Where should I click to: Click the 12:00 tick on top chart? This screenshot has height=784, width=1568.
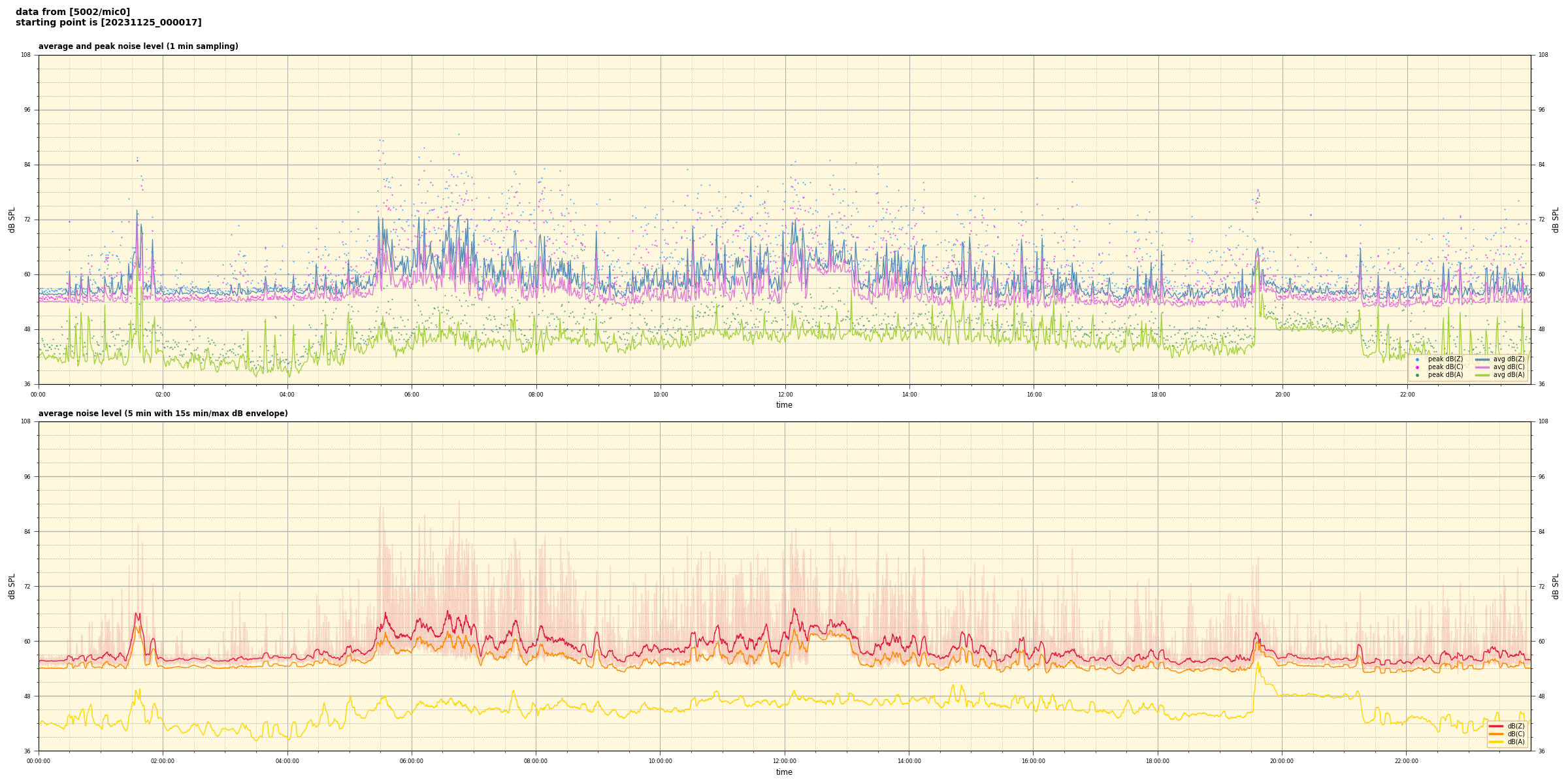point(785,395)
